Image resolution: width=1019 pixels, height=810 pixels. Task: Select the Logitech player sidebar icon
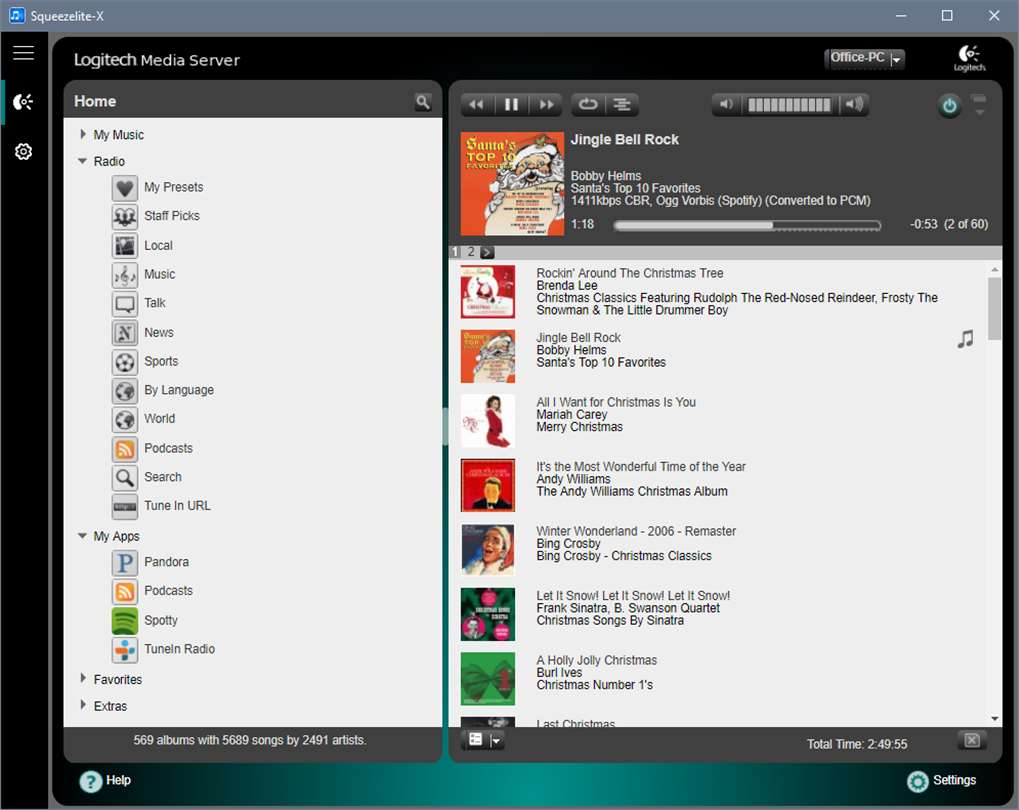coord(23,102)
